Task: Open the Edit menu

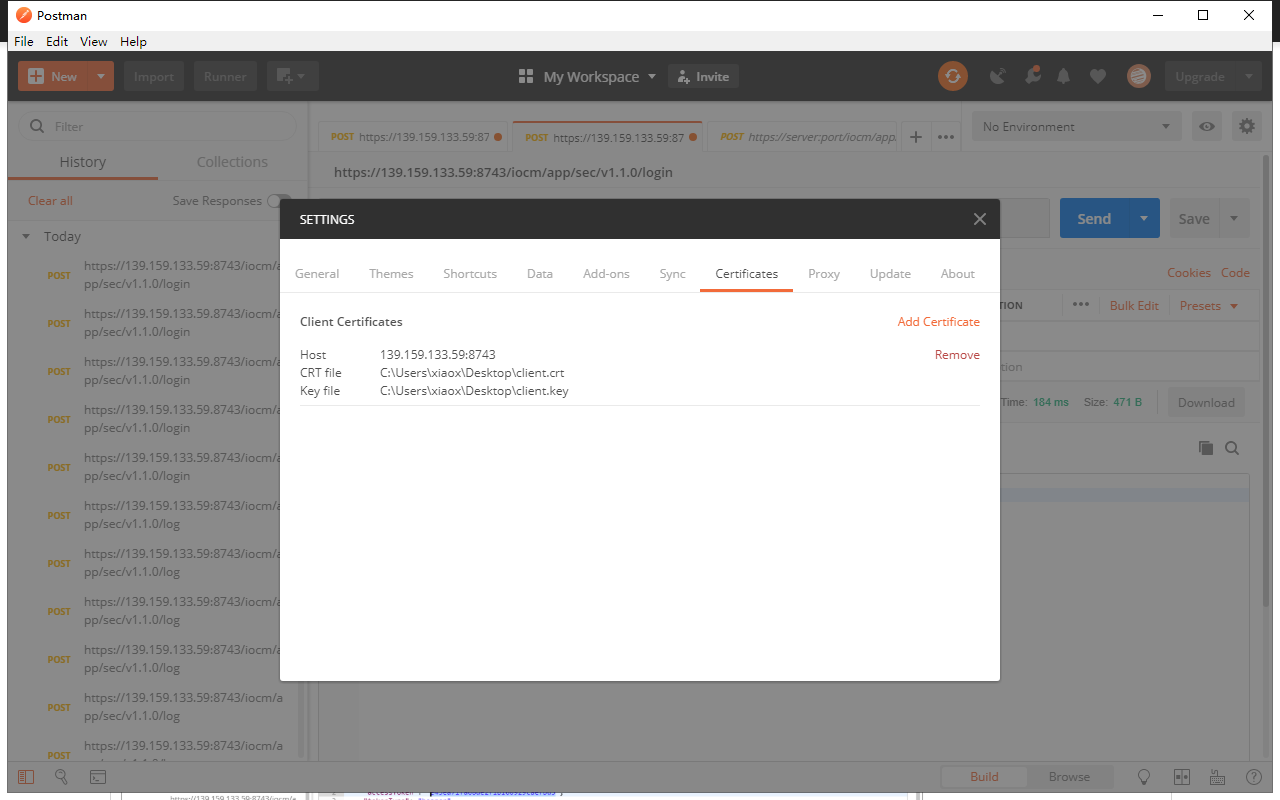Action: [x=57, y=41]
